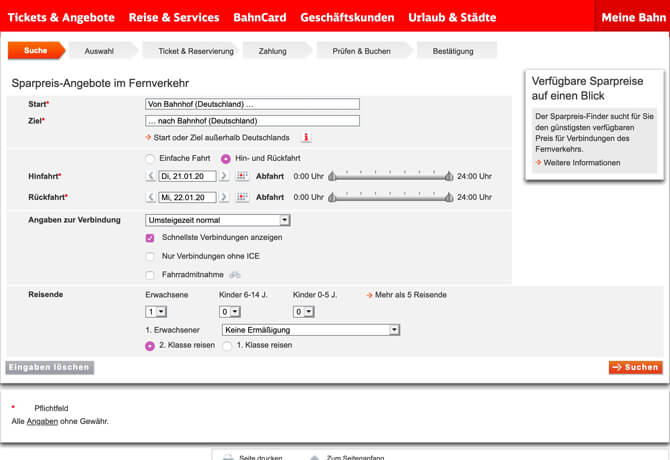This screenshot has width=670, height=460.
Task: Click Rückfahrt slider right handle at 24:00
Action: [x=449, y=197]
